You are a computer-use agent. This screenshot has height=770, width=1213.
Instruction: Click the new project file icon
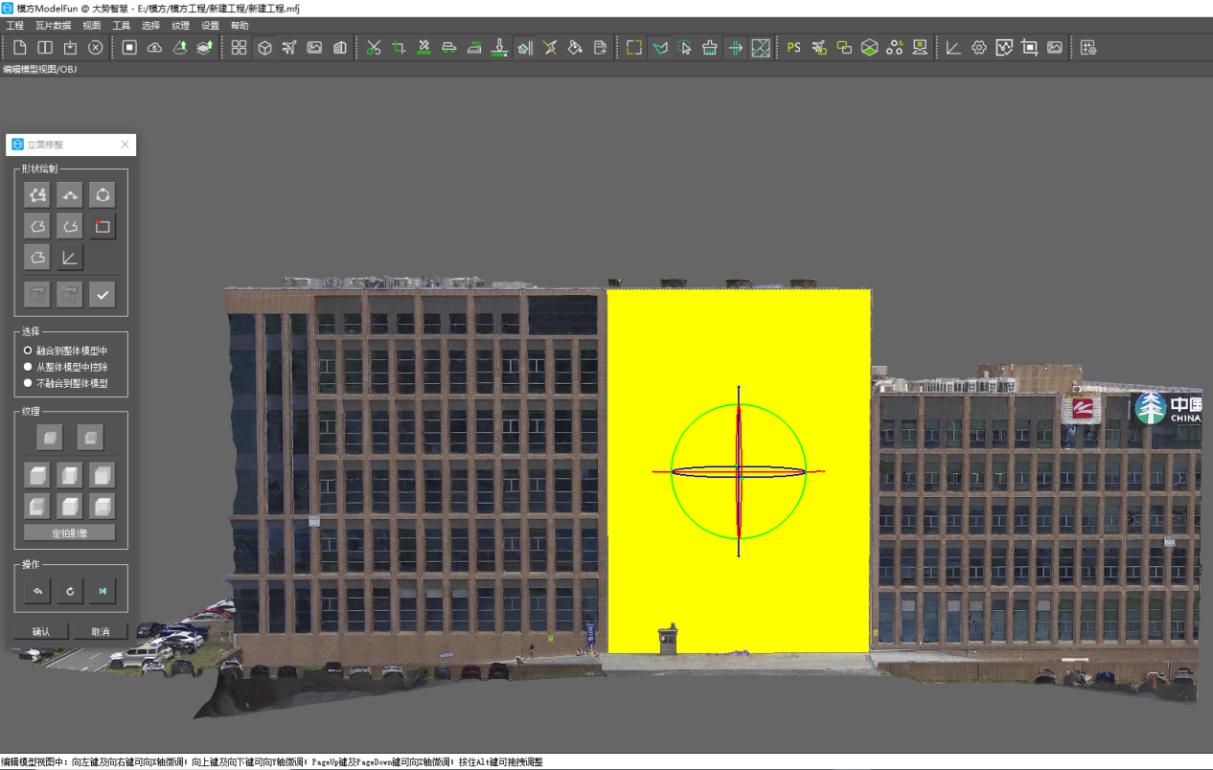click(x=19, y=47)
